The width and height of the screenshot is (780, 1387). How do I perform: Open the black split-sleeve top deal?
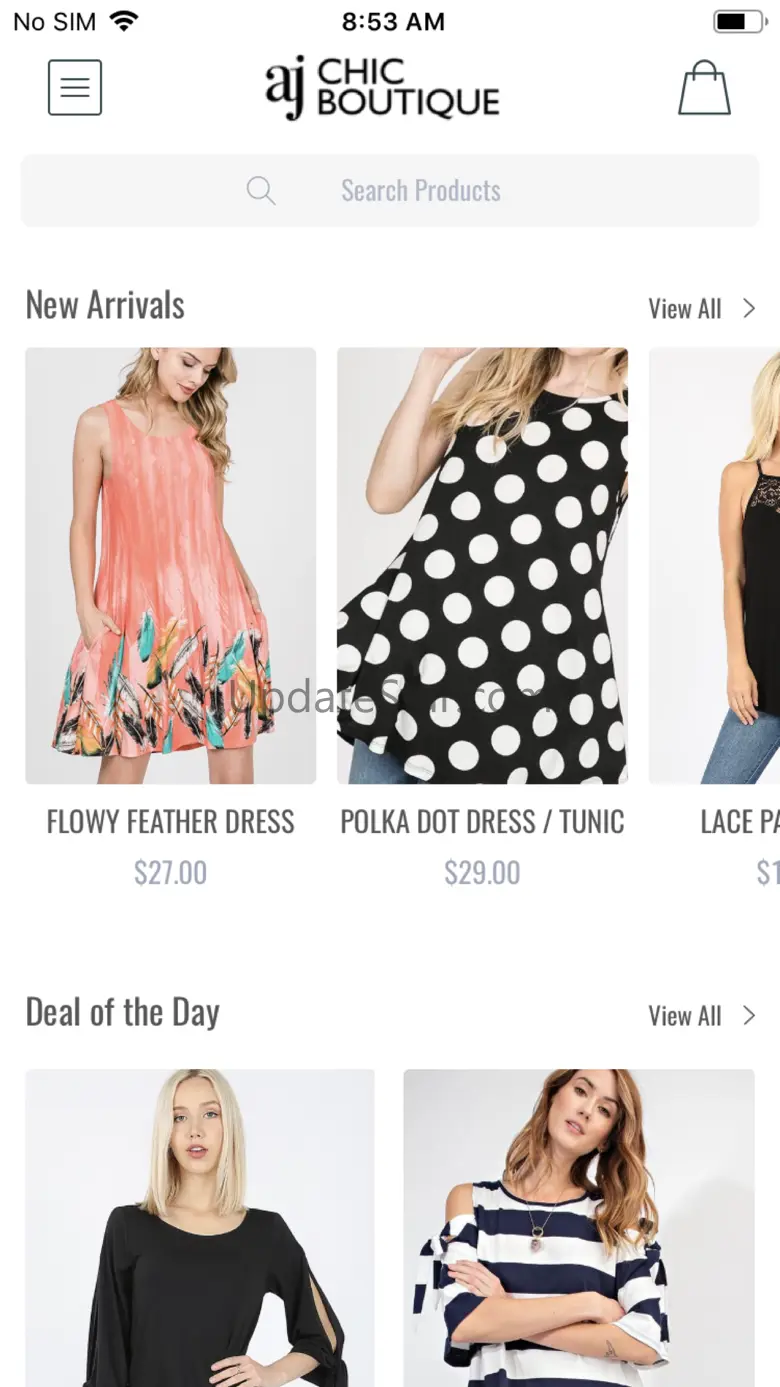(200, 1228)
